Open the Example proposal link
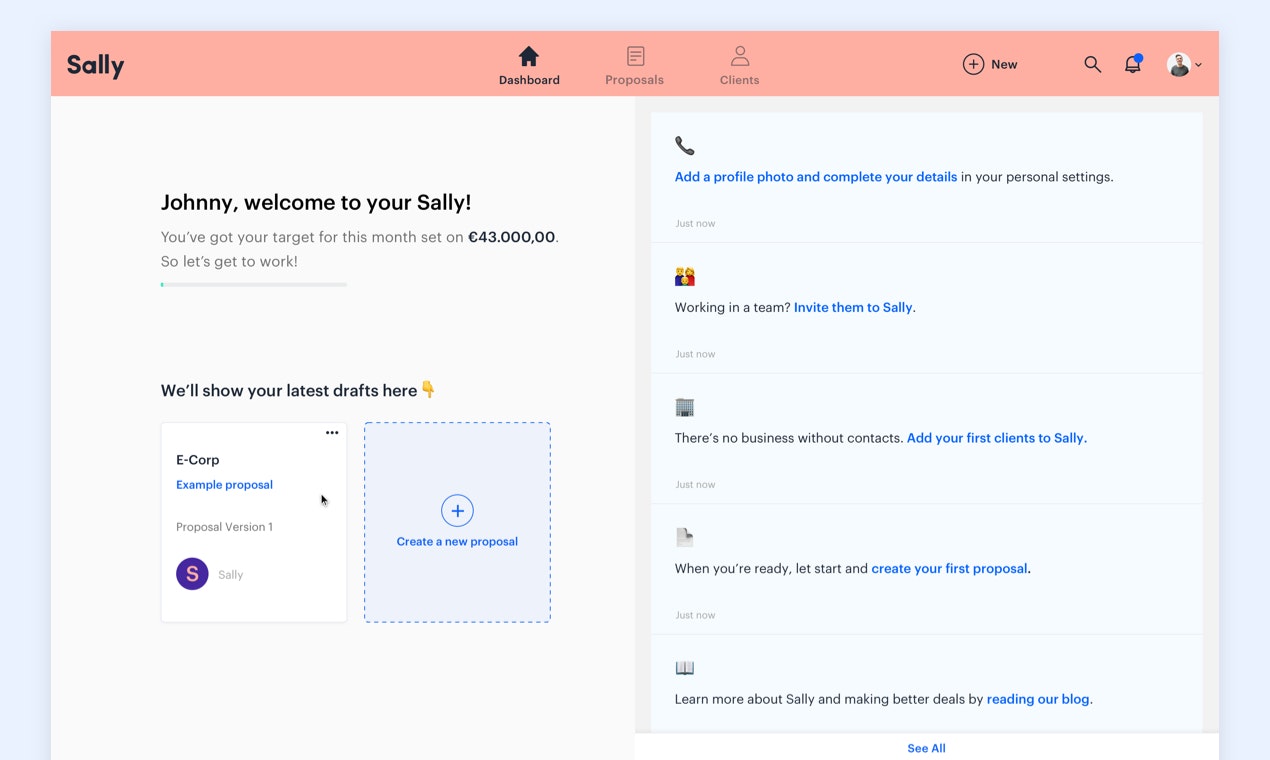This screenshot has width=1270, height=760. (224, 485)
